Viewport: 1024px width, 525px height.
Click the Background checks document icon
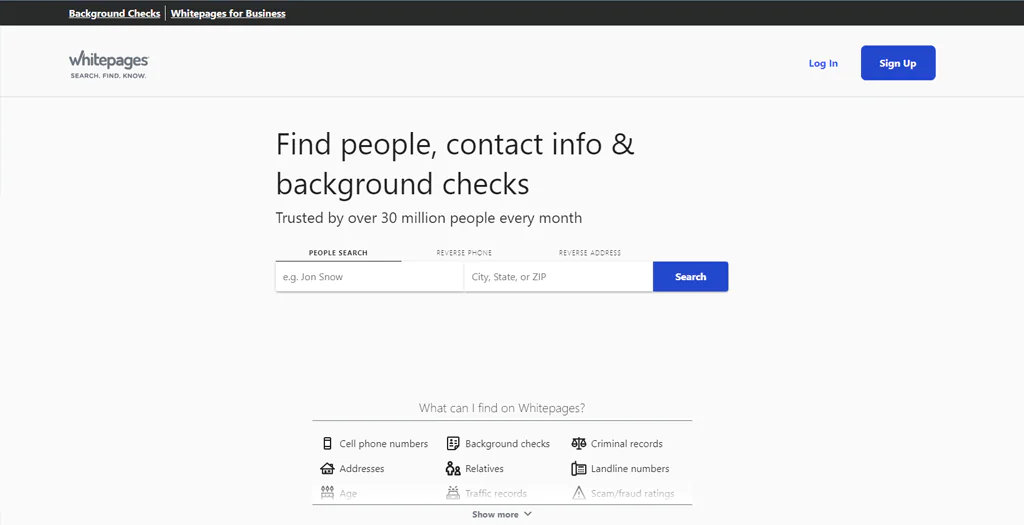click(x=453, y=443)
